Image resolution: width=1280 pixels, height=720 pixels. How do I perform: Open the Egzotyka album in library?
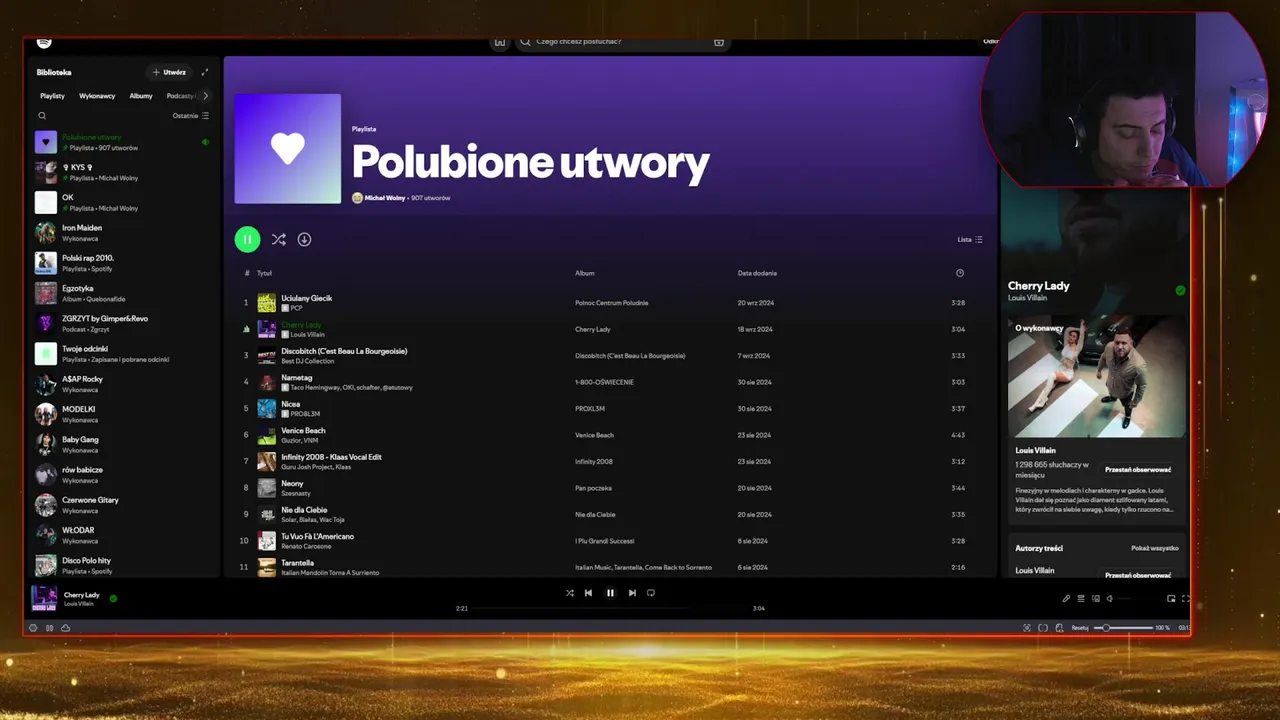(x=122, y=293)
